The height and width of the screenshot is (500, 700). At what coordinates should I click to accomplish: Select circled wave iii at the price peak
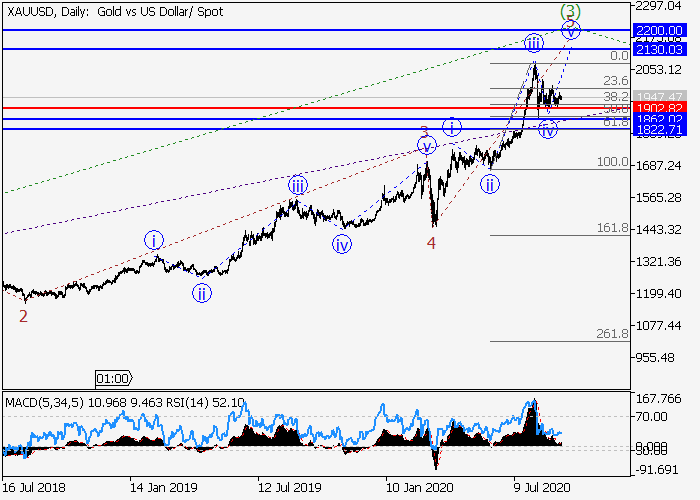534,42
